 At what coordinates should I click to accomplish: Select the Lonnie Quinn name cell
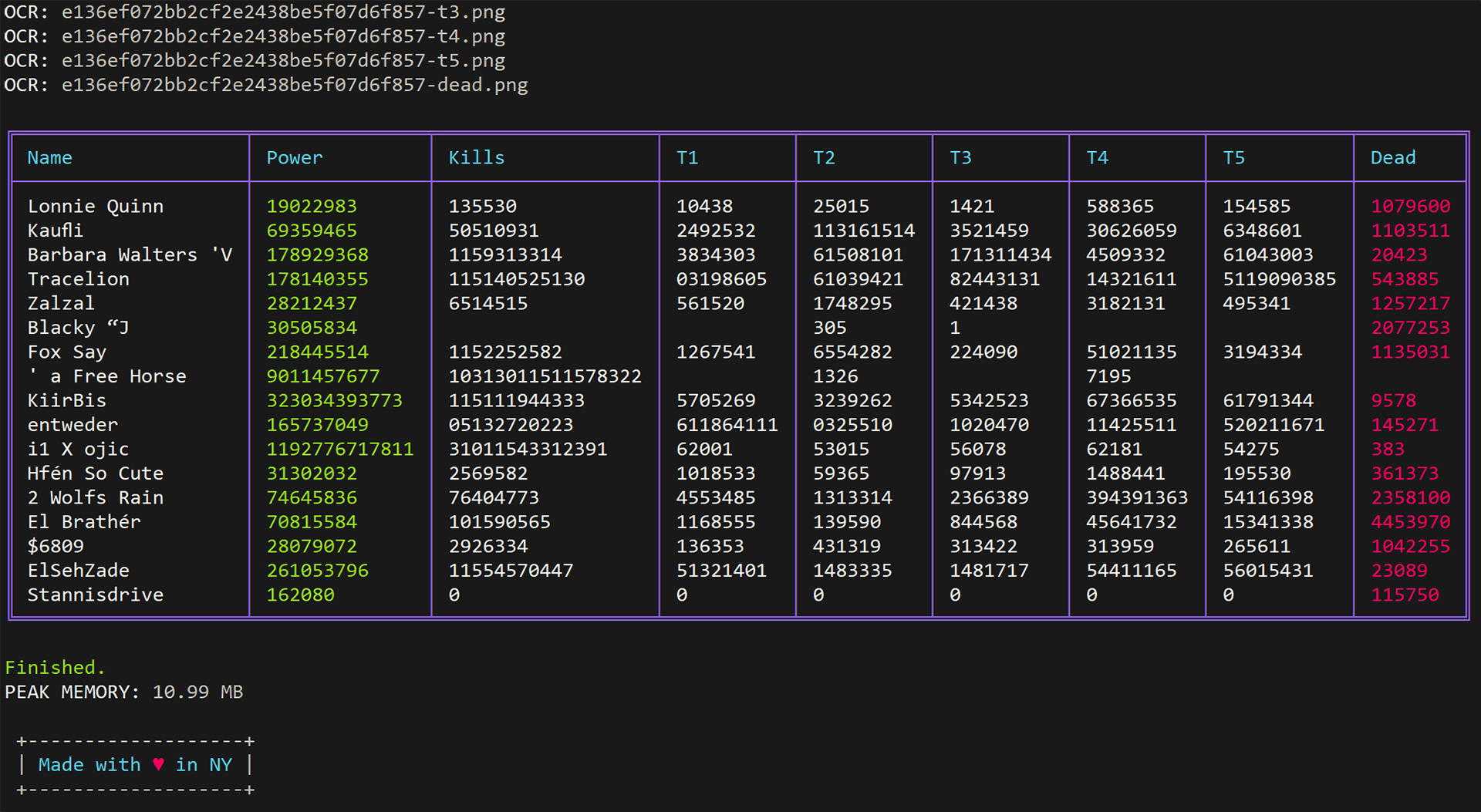tap(96, 206)
